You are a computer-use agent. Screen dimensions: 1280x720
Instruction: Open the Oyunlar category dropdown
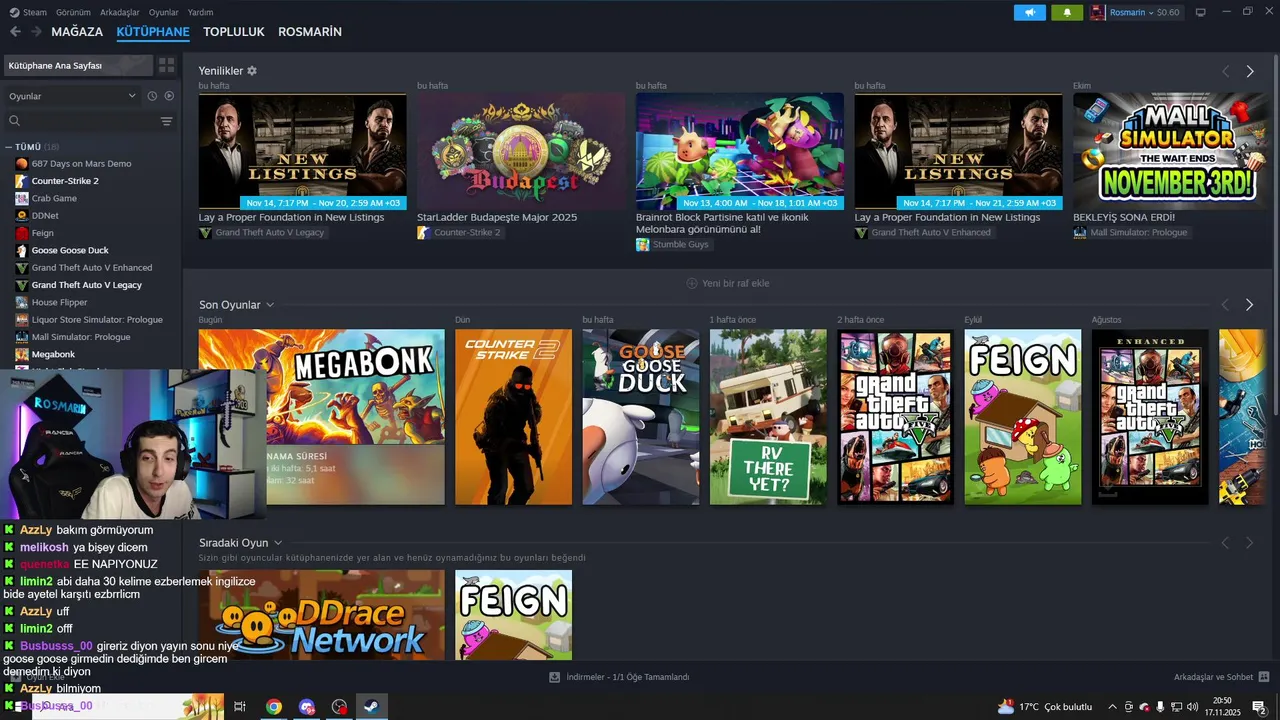click(72, 96)
